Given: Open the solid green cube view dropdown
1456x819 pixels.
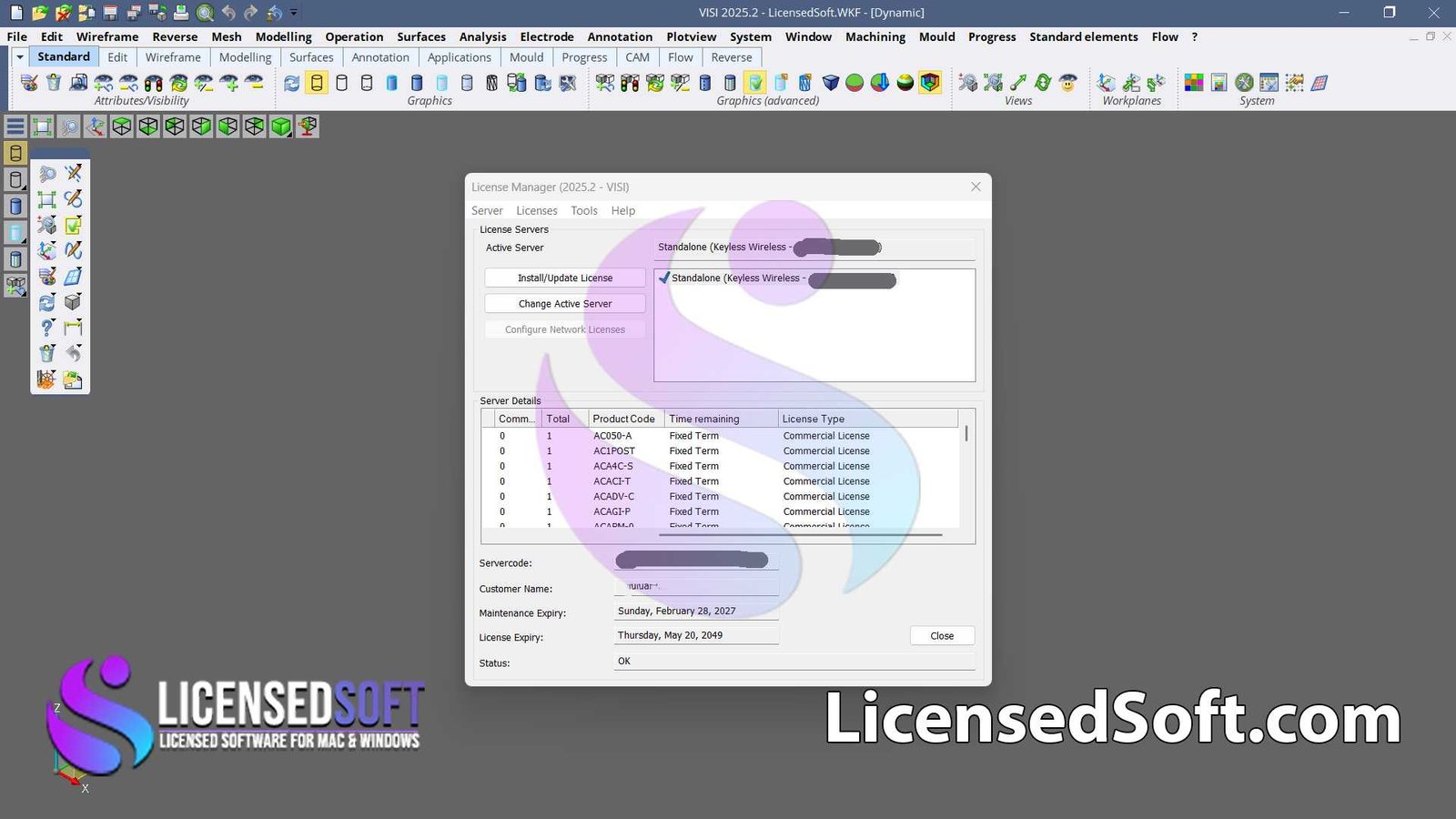Looking at the screenshot, I should (281, 126).
